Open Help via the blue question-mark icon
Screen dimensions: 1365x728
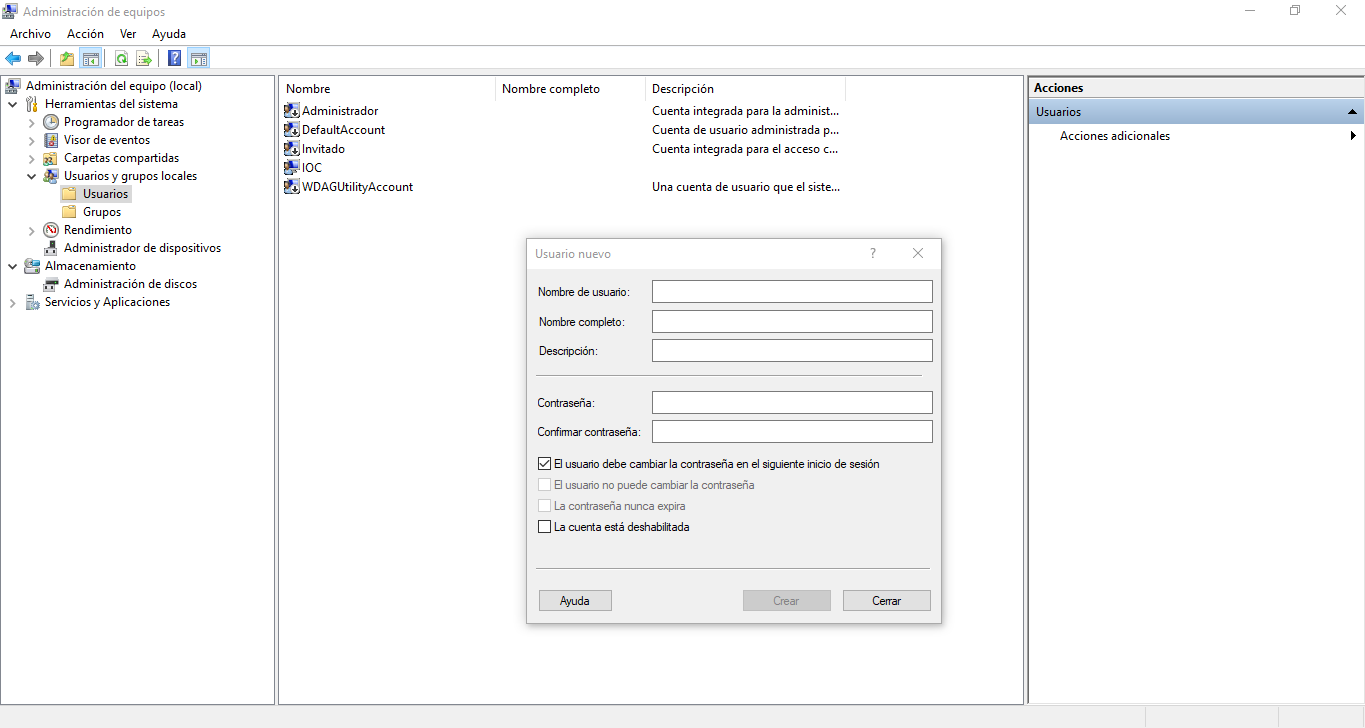(174, 58)
